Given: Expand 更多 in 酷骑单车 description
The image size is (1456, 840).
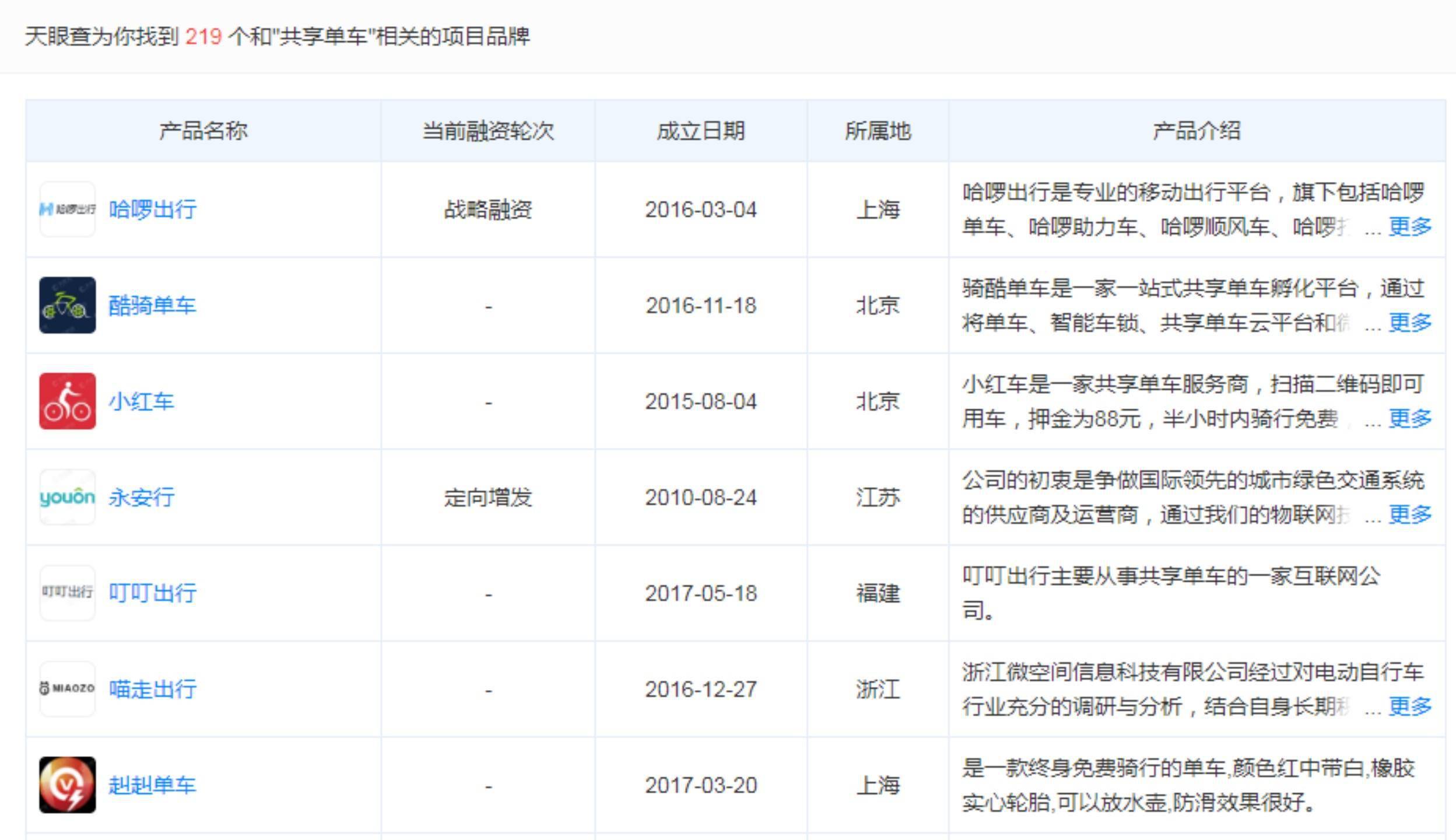Looking at the screenshot, I should click(1410, 322).
